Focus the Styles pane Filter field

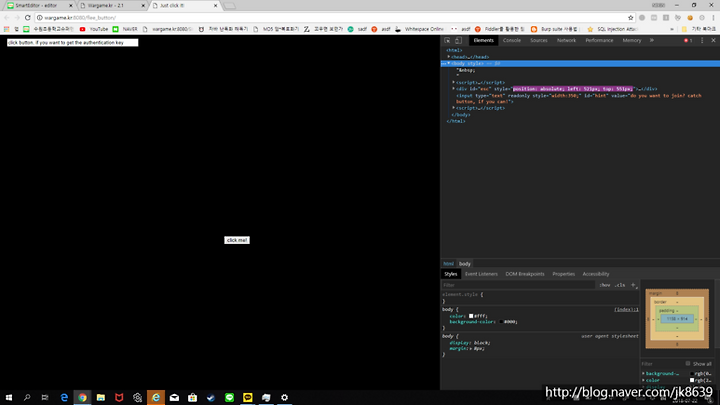(x=518, y=285)
